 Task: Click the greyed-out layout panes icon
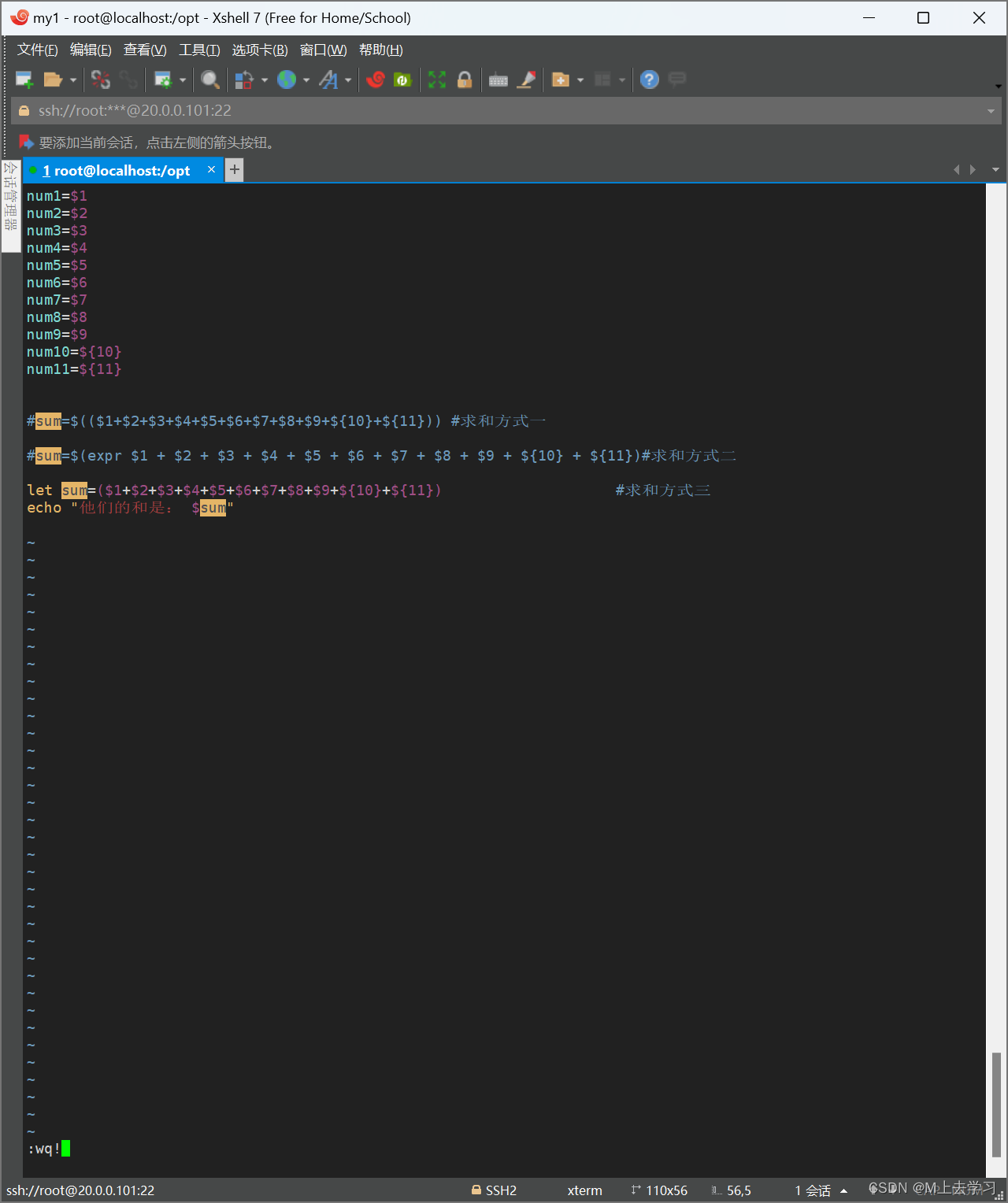pos(602,80)
